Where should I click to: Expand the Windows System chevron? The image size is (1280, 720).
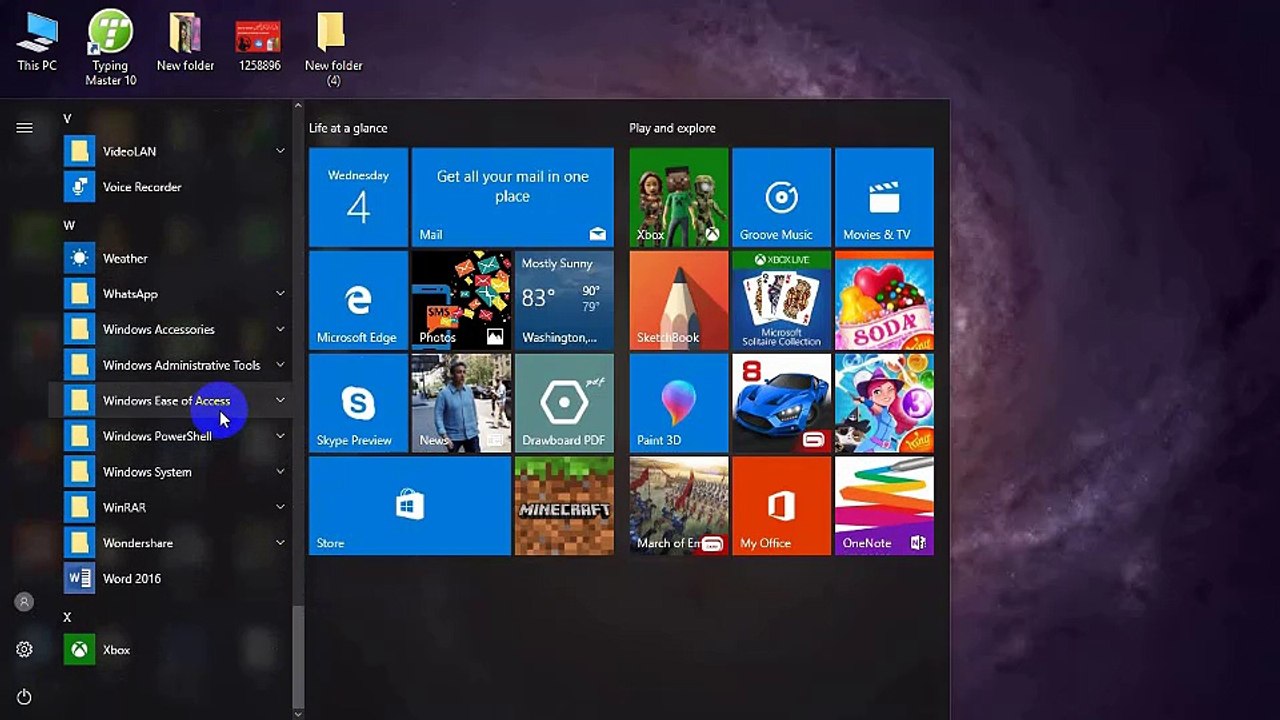[280, 472]
